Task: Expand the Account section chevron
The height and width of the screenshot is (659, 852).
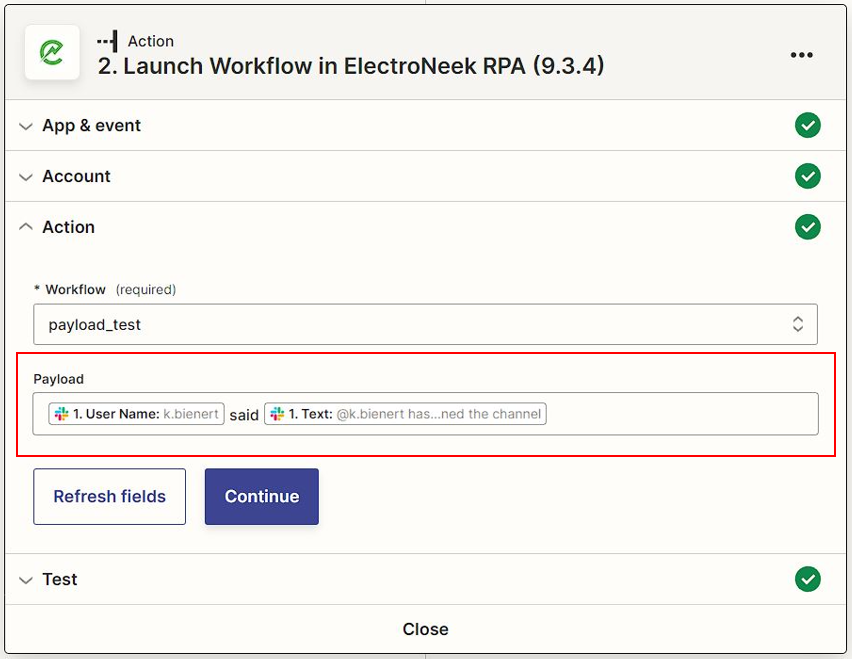Action: click(26, 177)
